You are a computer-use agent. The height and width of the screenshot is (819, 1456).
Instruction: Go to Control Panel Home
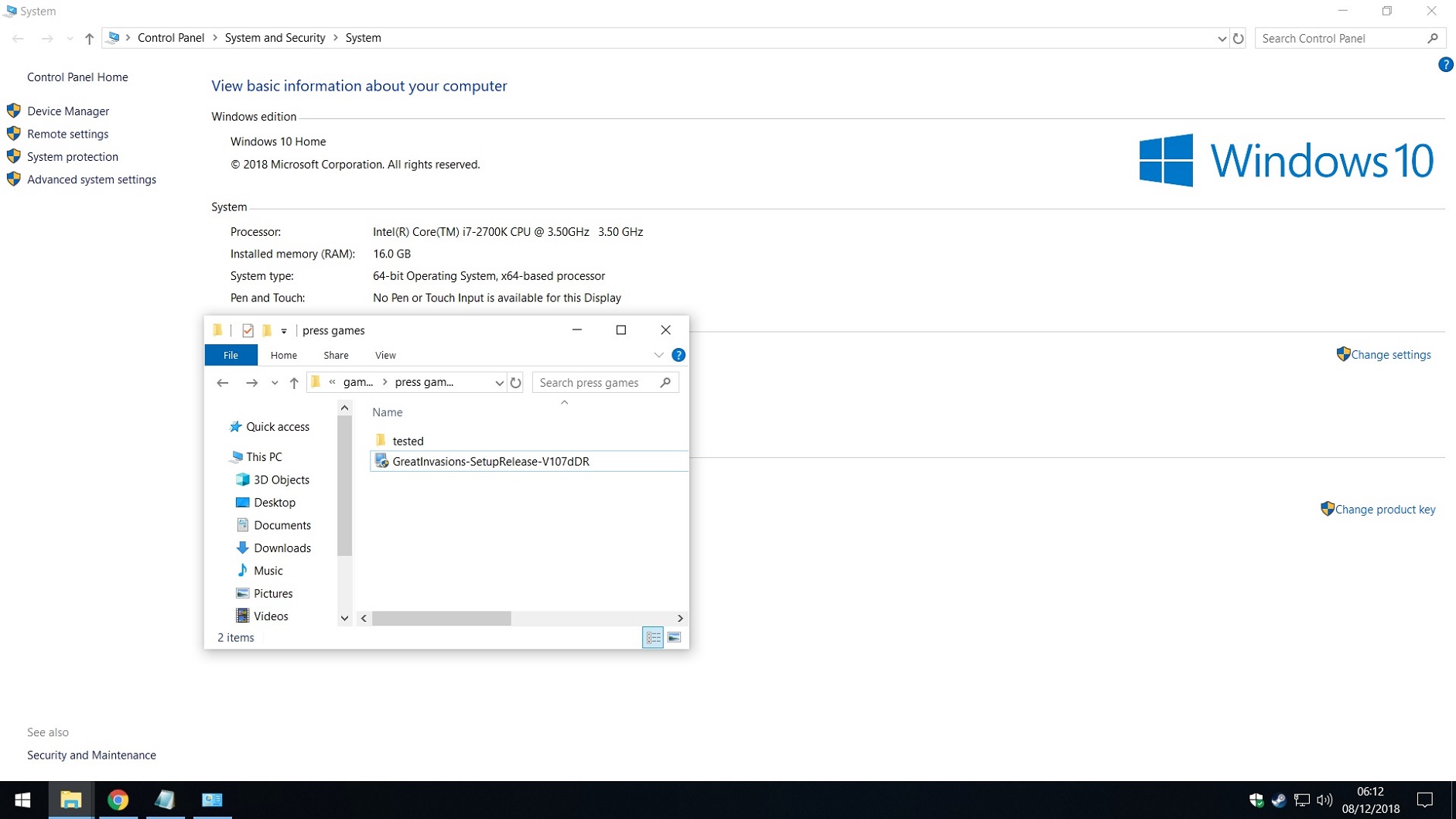tap(77, 77)
